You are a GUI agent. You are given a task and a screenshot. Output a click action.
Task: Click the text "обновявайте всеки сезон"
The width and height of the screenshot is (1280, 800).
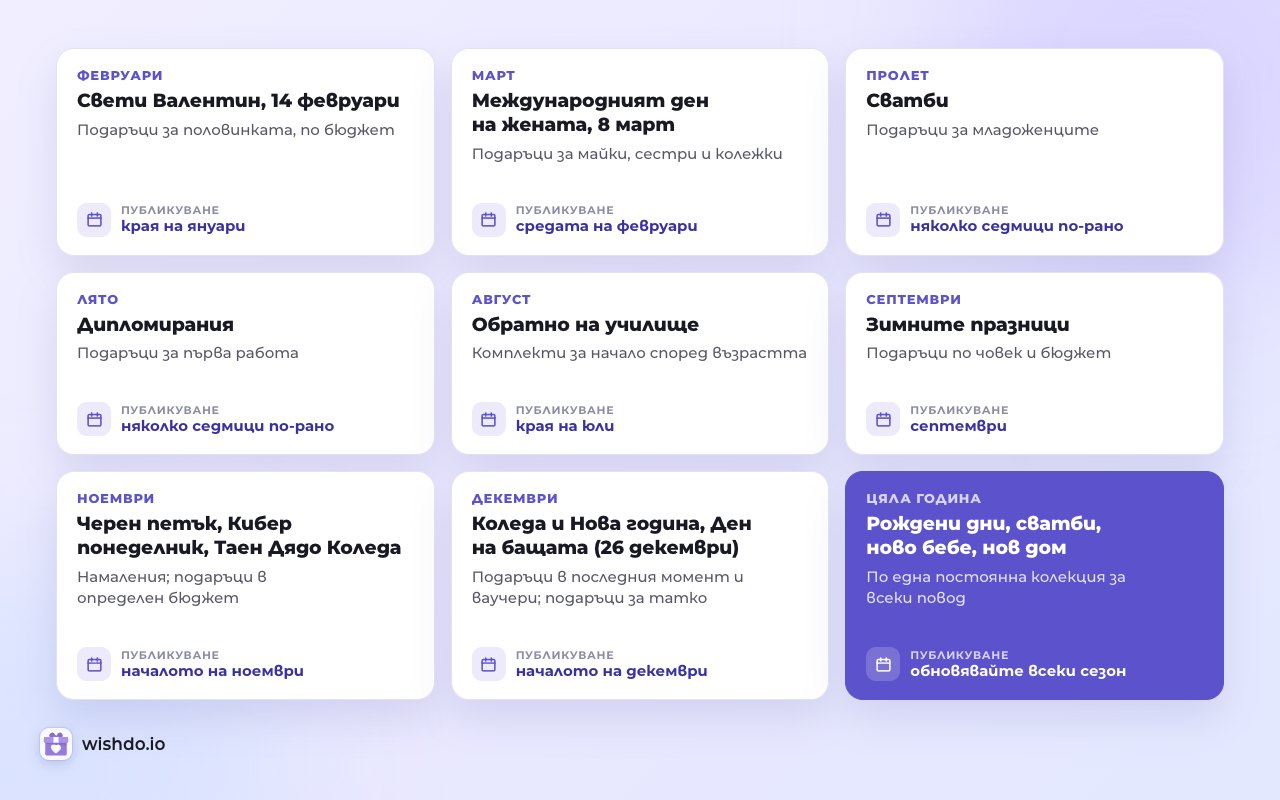(1018, 671)
